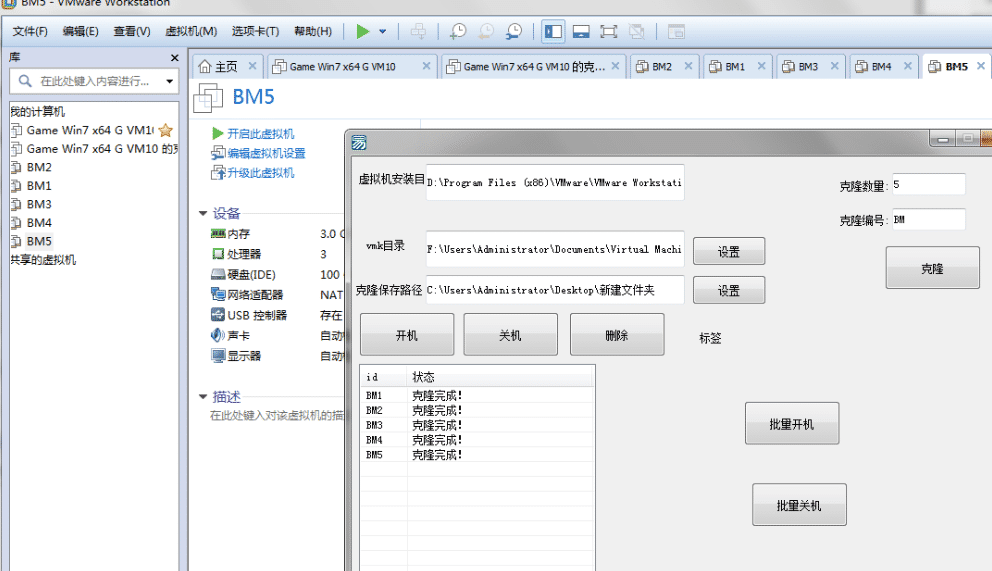Click the Unity mode toolbar icon
Image resolution: width=992 pixels, height=571 pixels.
pos(636,32)
